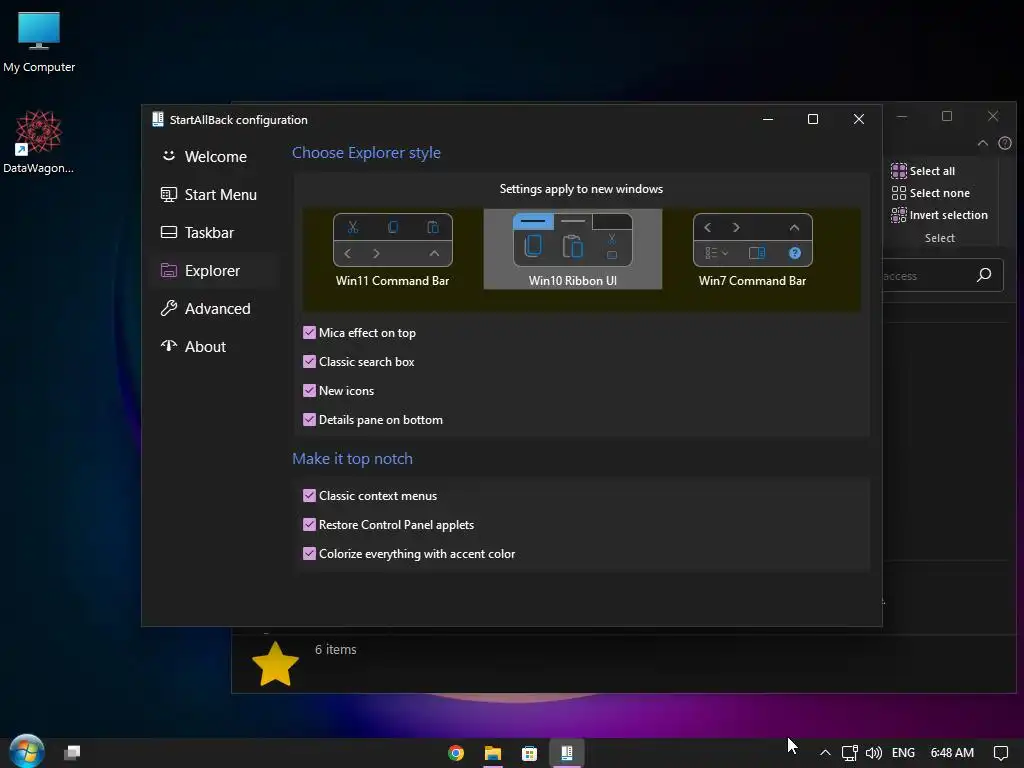Open the volume speaker tray icon
This screenshot has width=1024, height=768.
point(873,753)
